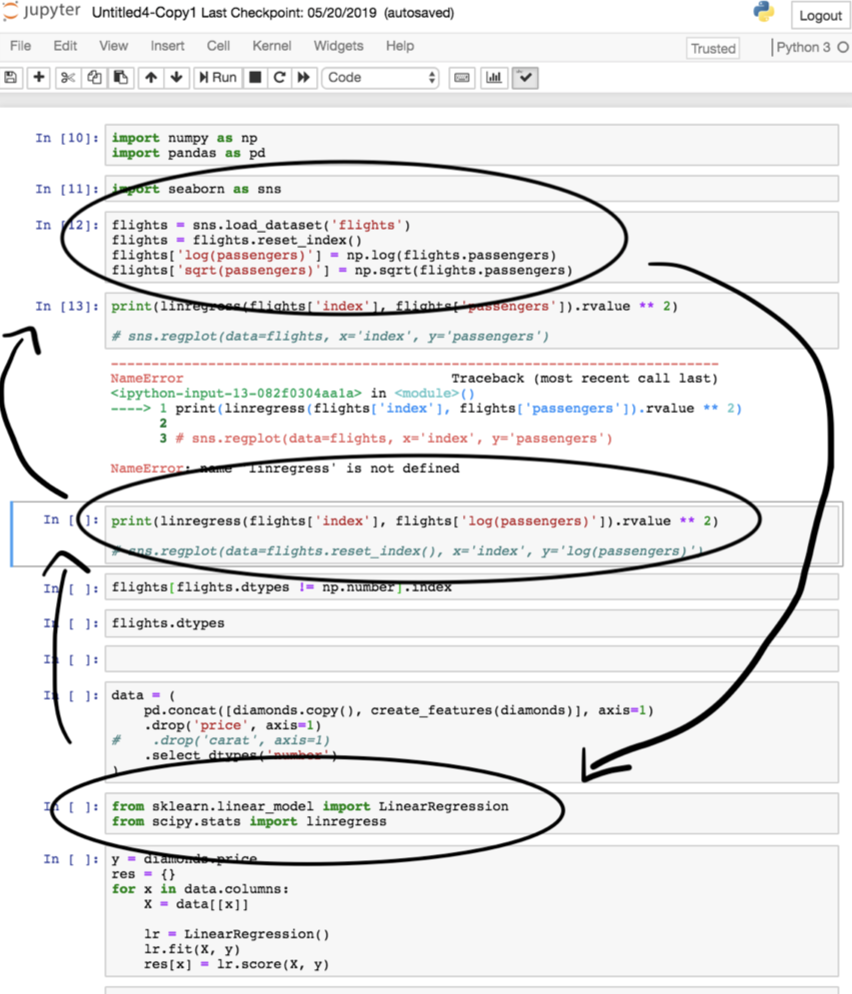Viewport: 852px width, 994px height.
Task: Click the ipython-input-13 traceback reference text
Action: coord(236,394)
